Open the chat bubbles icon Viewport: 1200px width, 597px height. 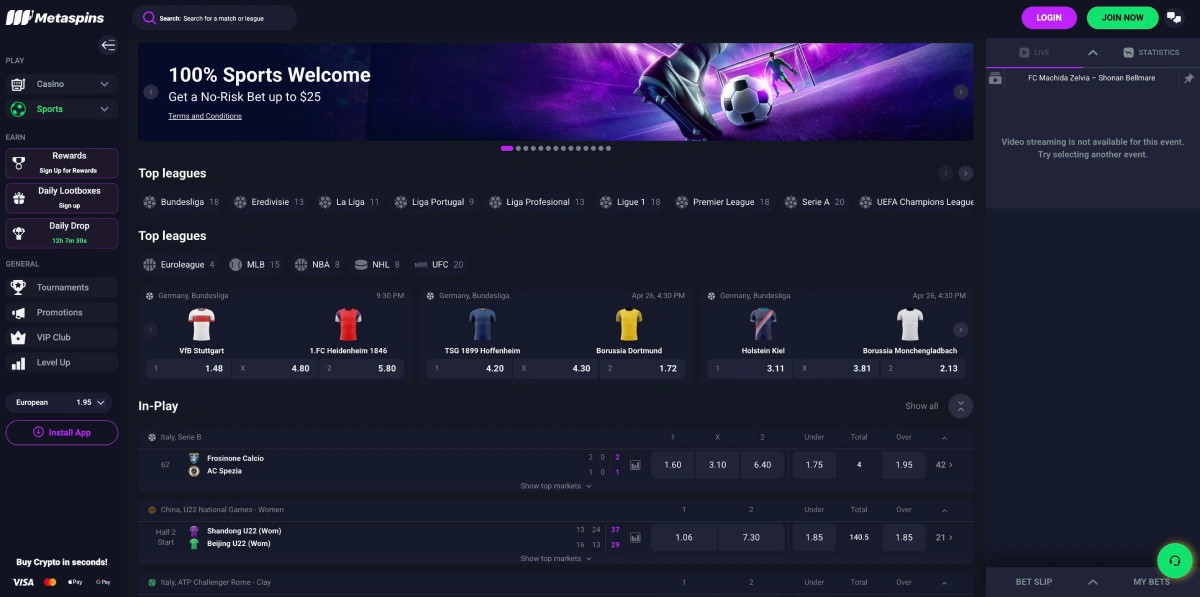click(1174, 18)
